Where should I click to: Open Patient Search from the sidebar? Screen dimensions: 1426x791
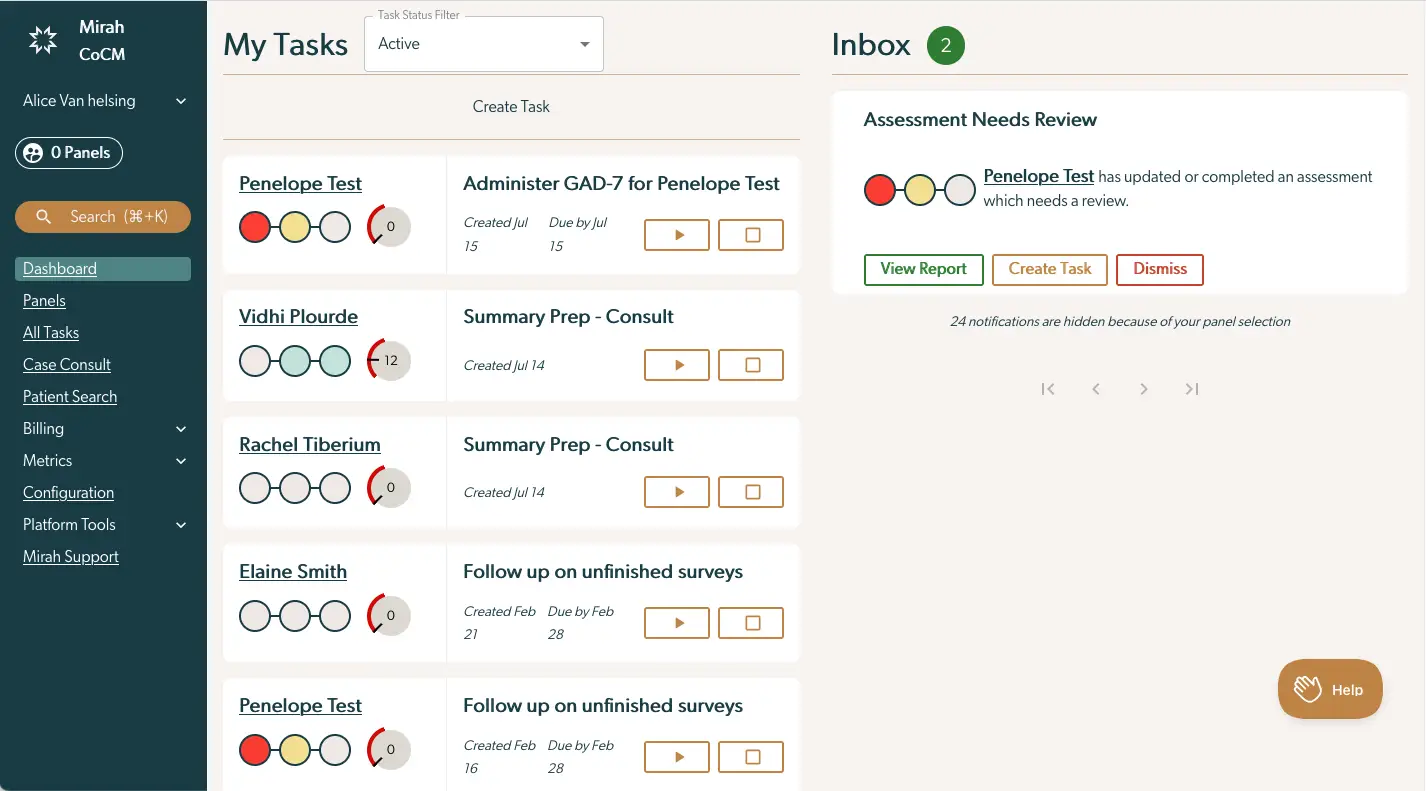69,396
